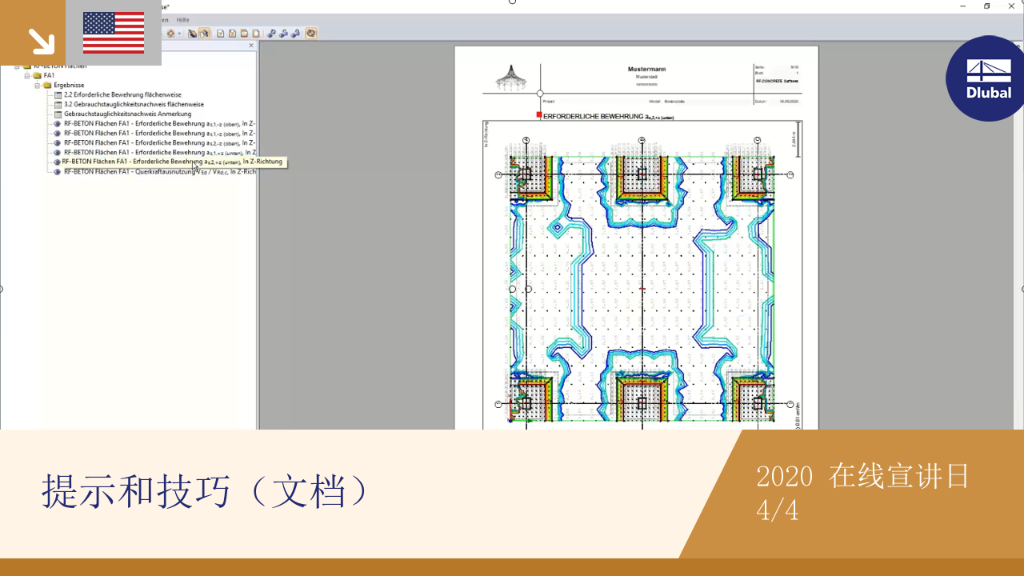The height and width of the screenshot is (576, 1024).
Task: Click the dark hand-shaped icon before the highlighted button
Action: point(193,33)
